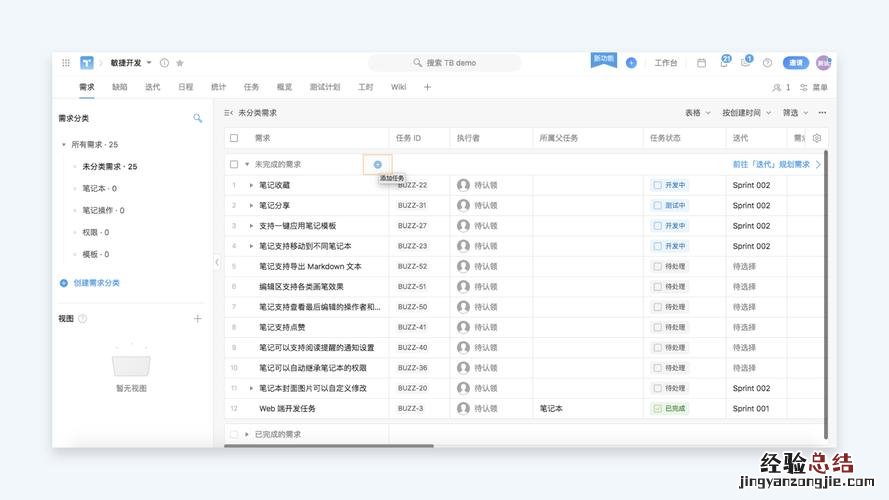This screenshot has height=500, width=889.
Task: Click the plus icon next to 视图
Action: click(x=197, y=319)
